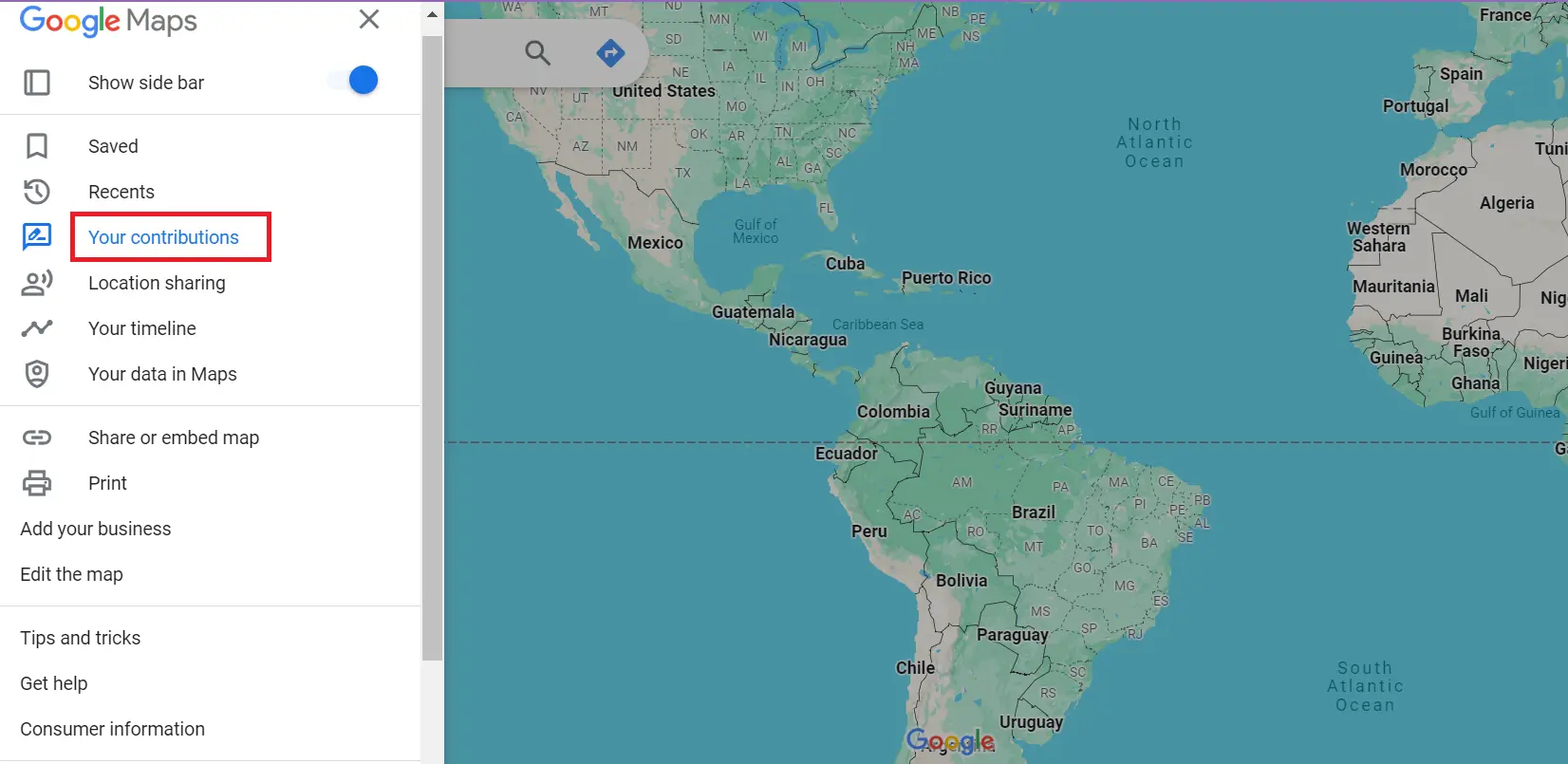Click the Guatemala map label
The image size is (1568, 764).
[x=754, y=312]
